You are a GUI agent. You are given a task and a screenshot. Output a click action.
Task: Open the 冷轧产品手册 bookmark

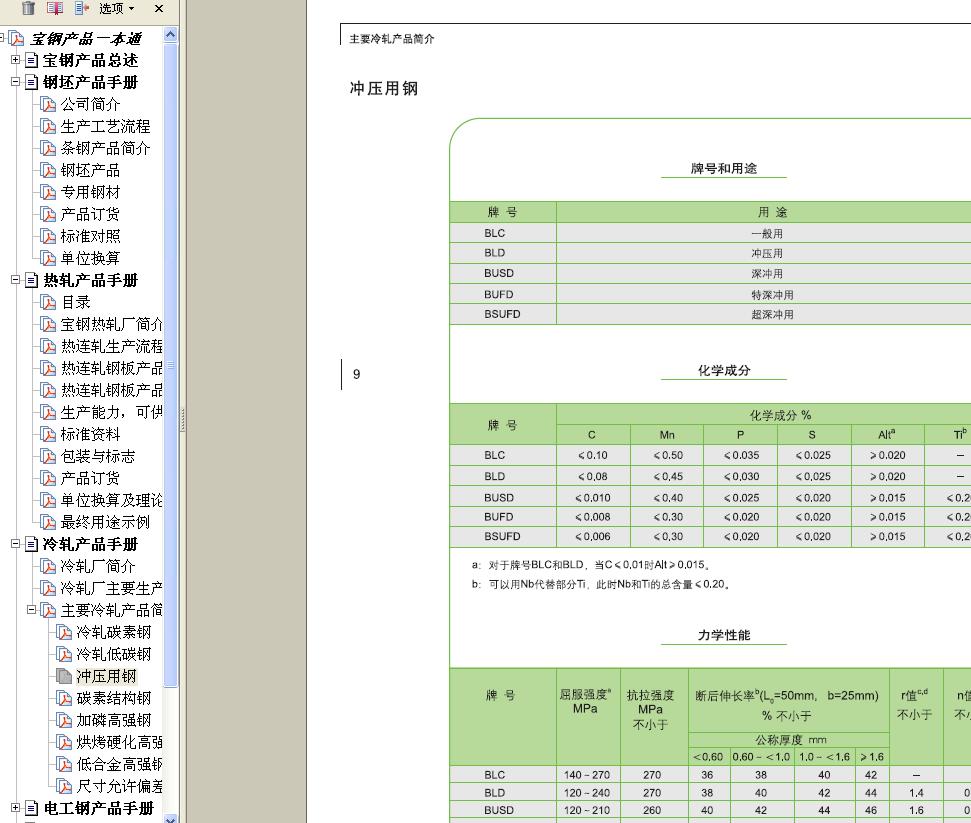[90, 544]
